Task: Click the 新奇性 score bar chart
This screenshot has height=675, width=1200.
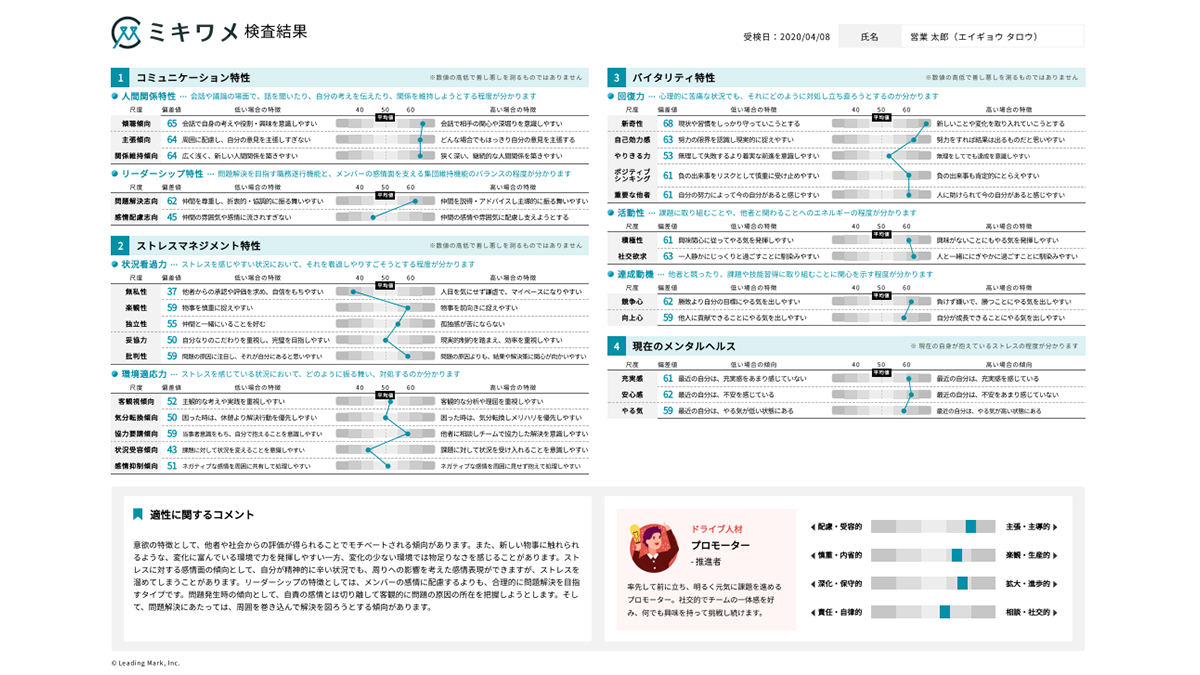Action: pyautogui.click(x=882, y=124)
